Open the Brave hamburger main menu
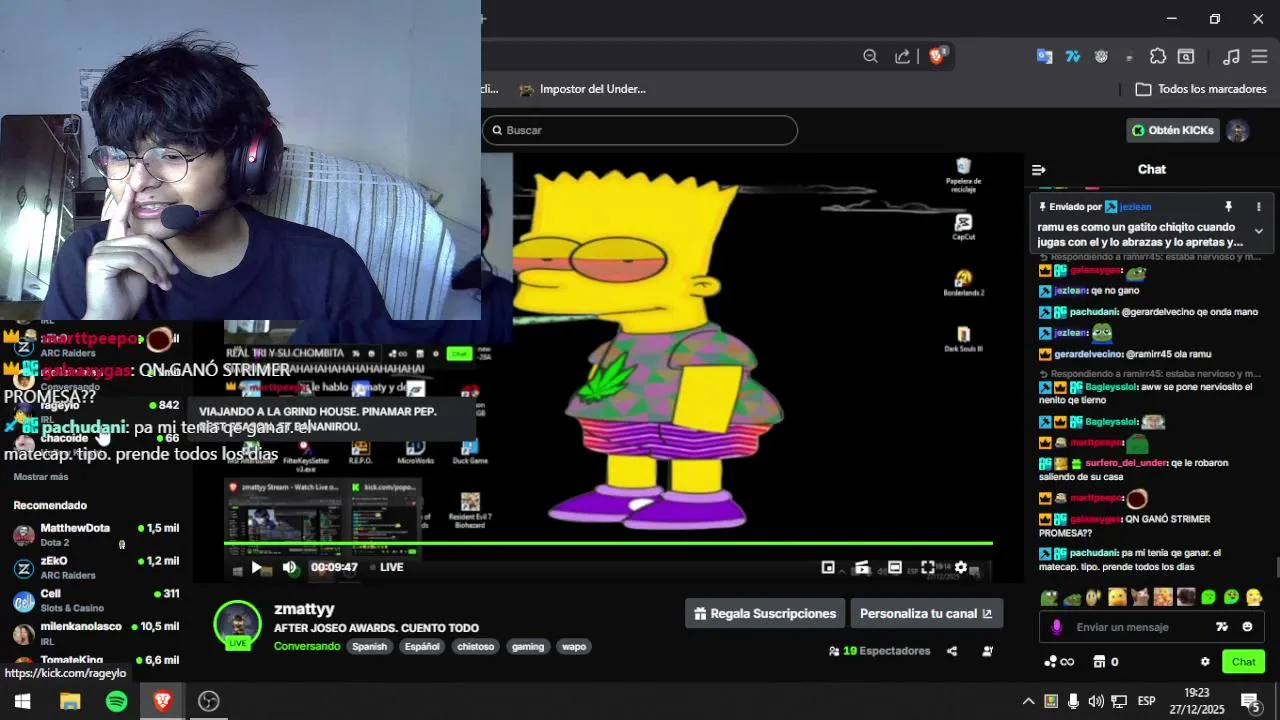 tap(1259, 57)
